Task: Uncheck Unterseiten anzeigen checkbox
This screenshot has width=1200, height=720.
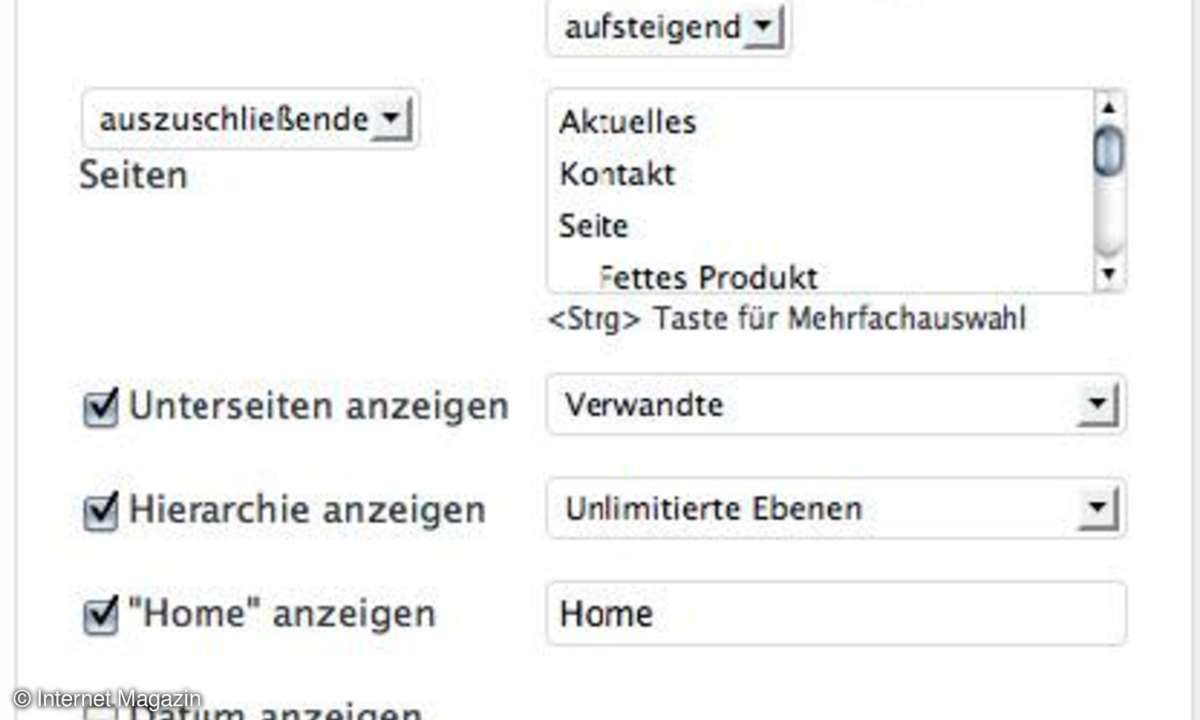Action: 100,408
